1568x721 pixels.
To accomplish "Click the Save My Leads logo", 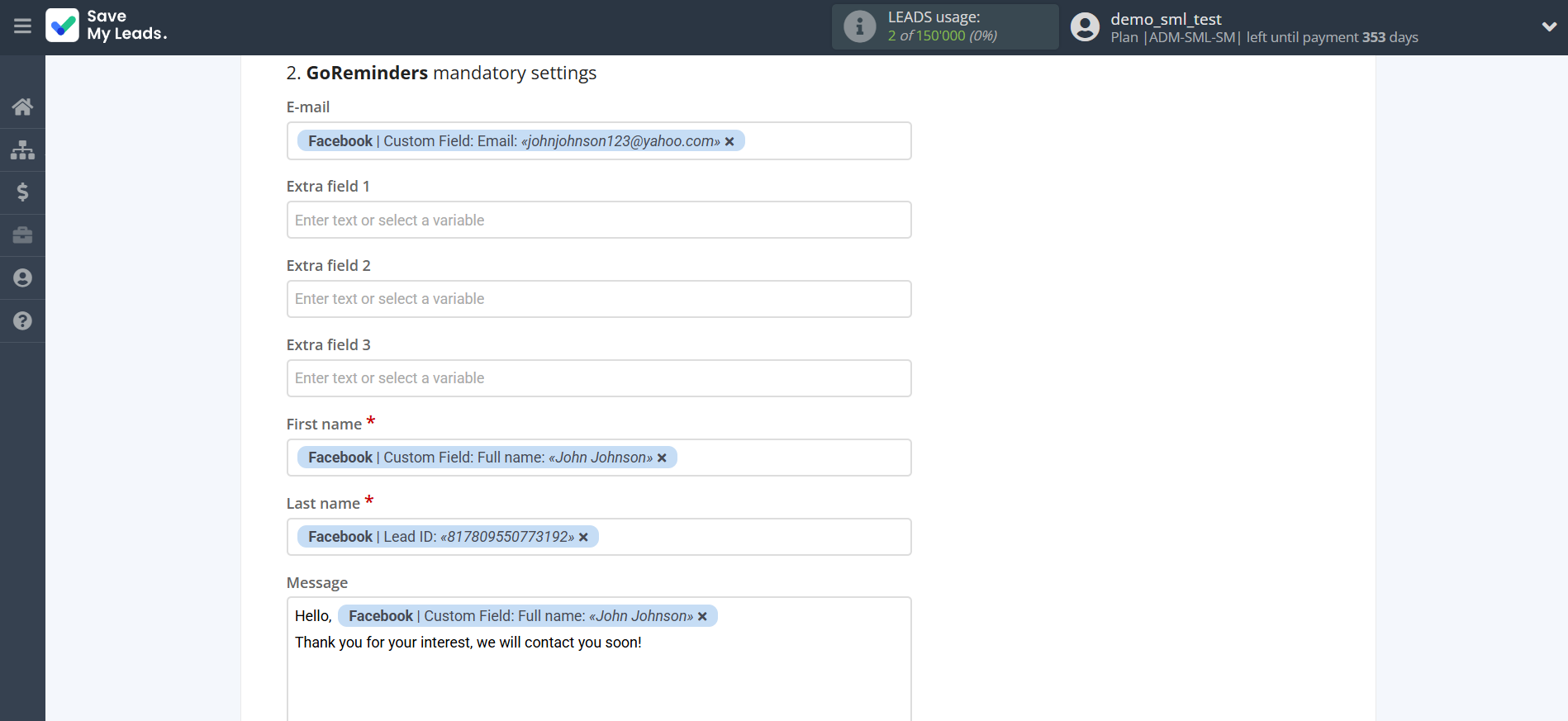I will 107,26.
